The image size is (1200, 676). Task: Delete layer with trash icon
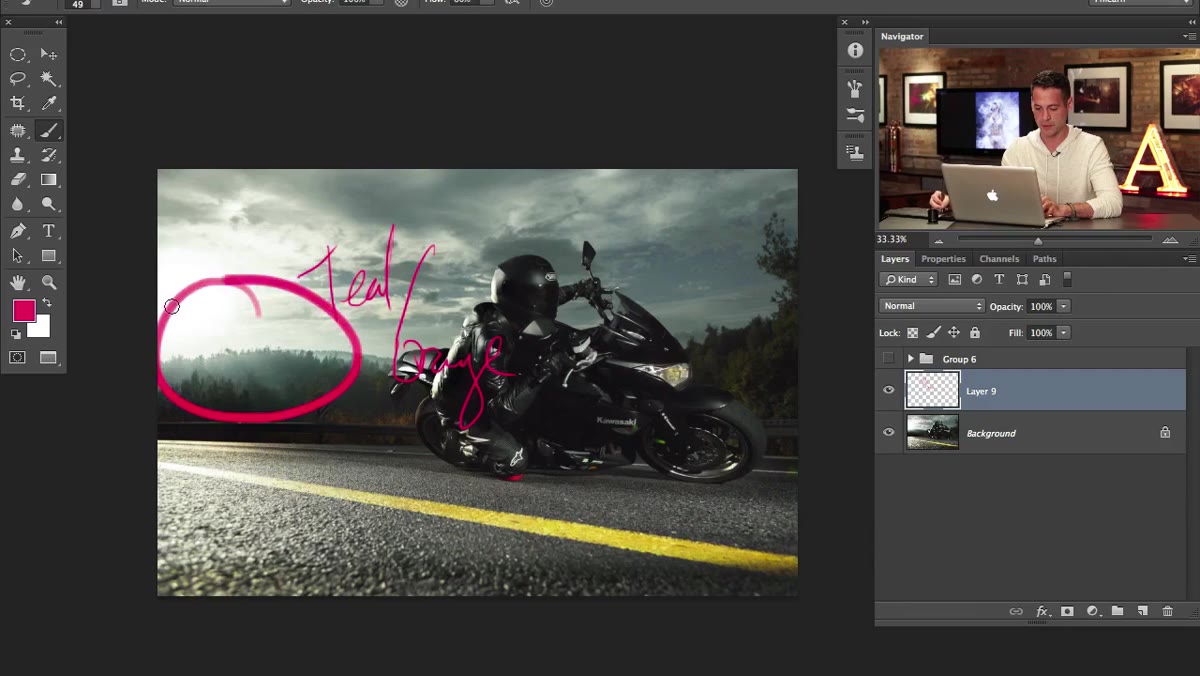click(1167, 611)
